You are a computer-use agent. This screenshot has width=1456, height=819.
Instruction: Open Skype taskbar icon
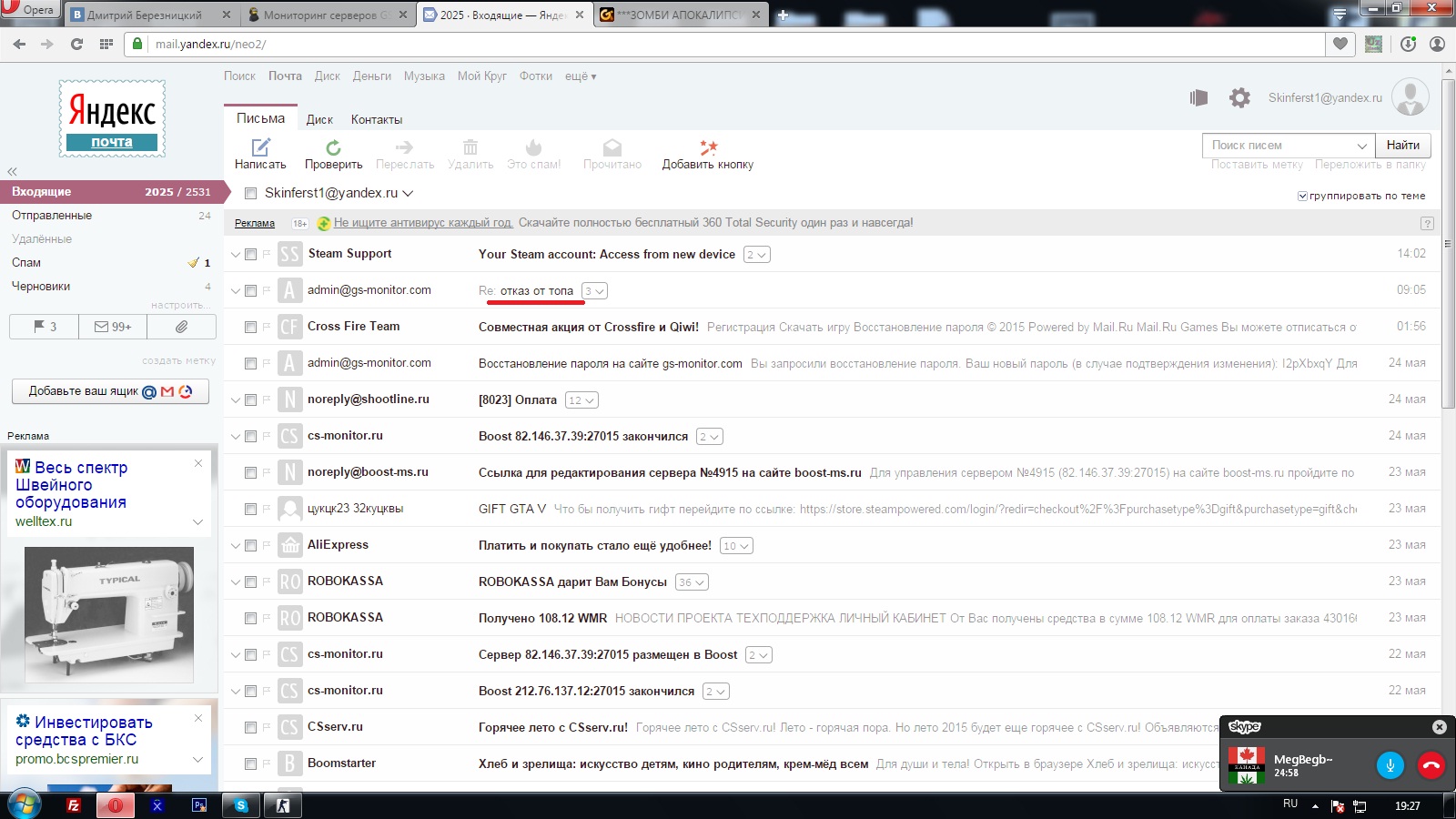(241, 805)
